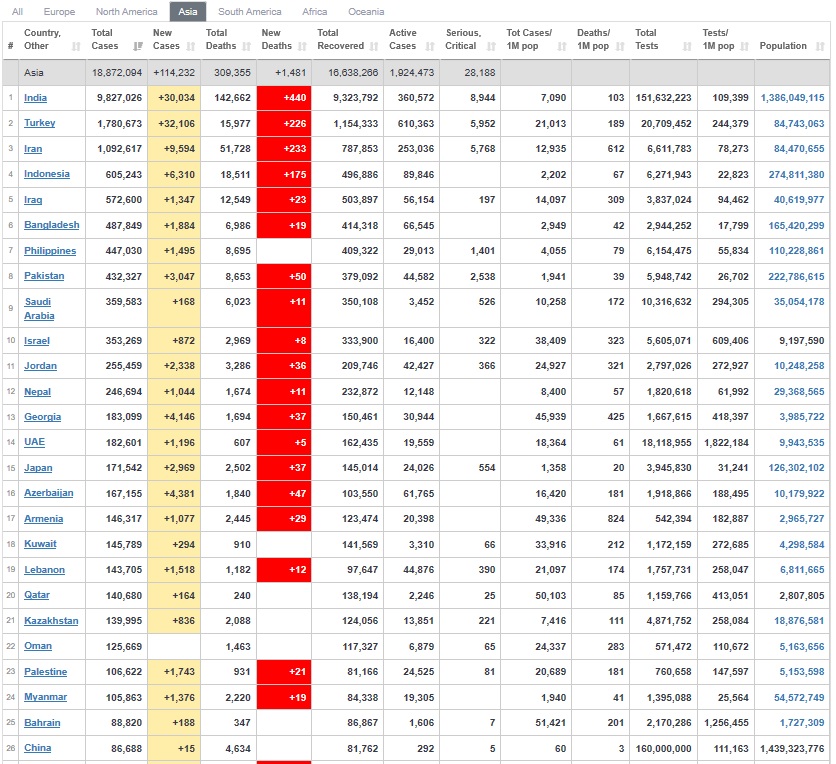Open the Myanmar country link
This screenshot has height=764, width=836.
[46, 697]
